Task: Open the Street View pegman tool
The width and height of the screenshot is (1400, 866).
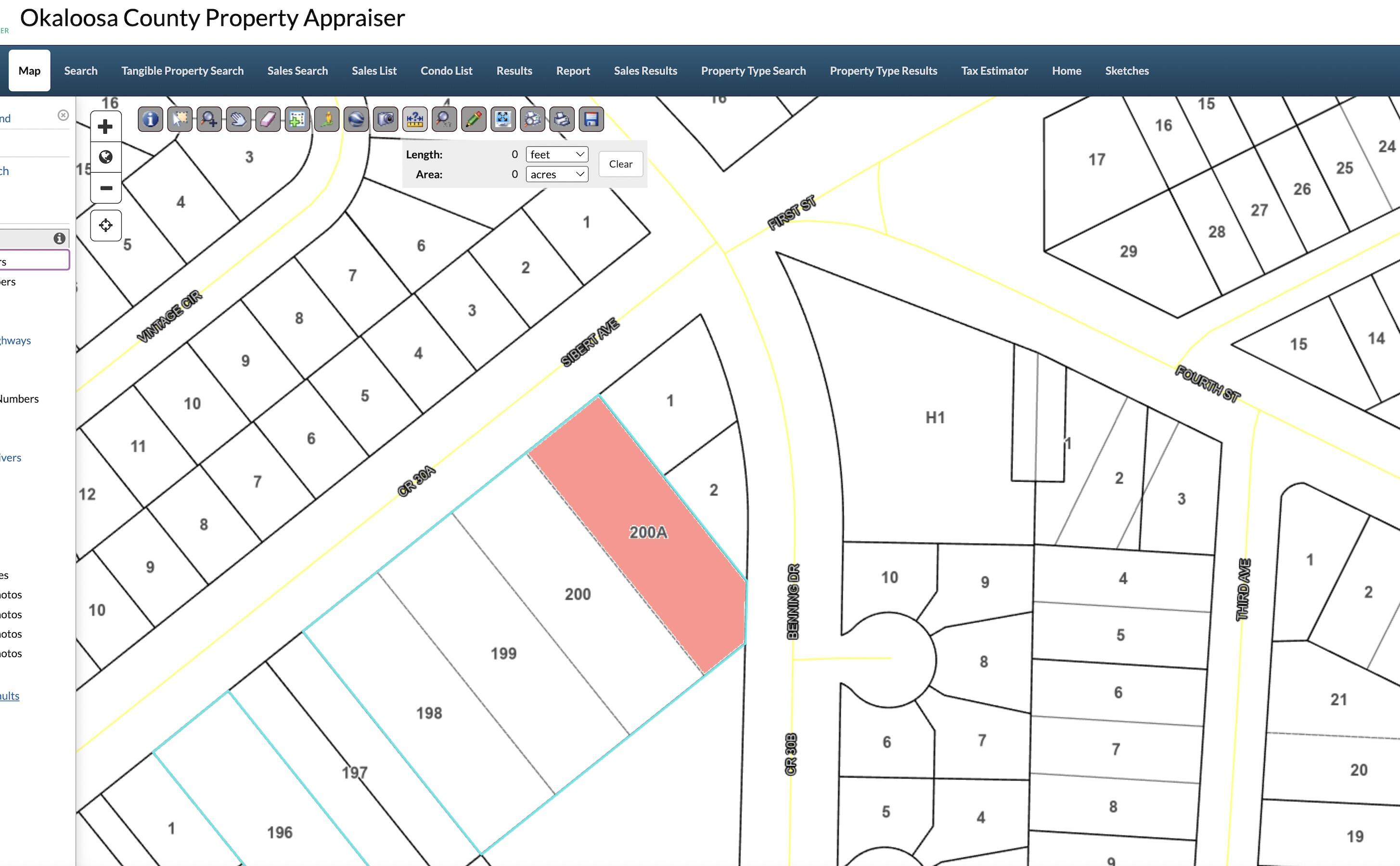Action: 326,119
